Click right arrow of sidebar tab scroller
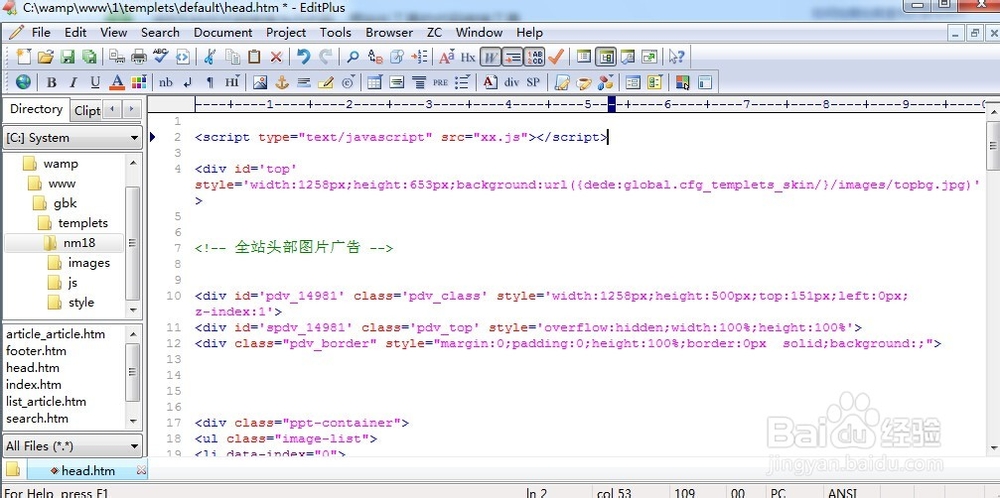1000x498 pixels. [131, 109]
